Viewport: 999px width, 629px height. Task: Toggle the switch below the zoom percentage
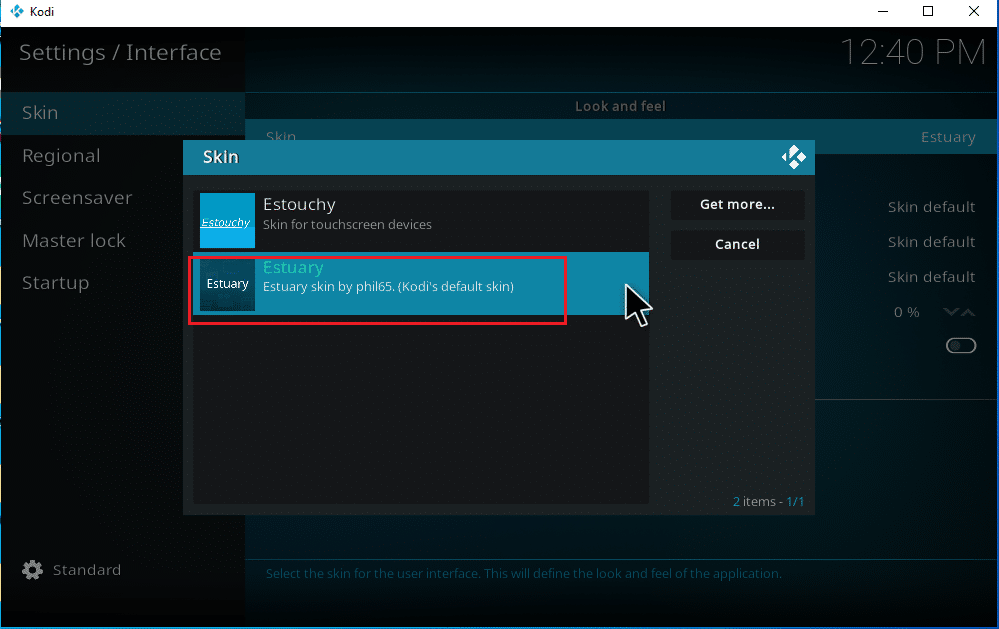click(961, 345)
